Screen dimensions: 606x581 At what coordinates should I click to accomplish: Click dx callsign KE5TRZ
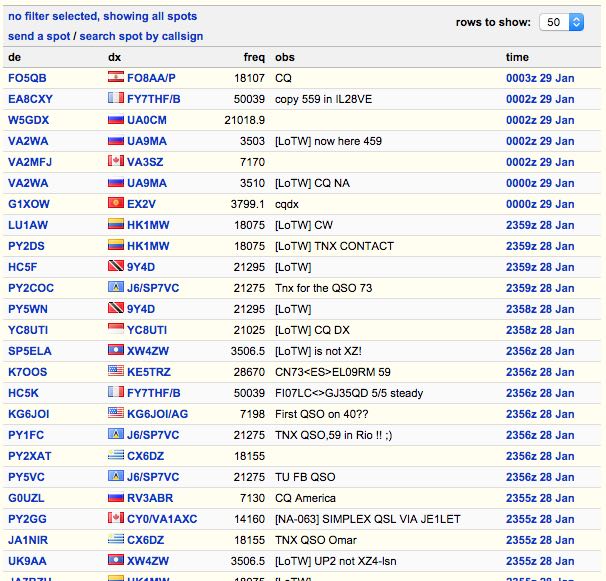(148, 372)
